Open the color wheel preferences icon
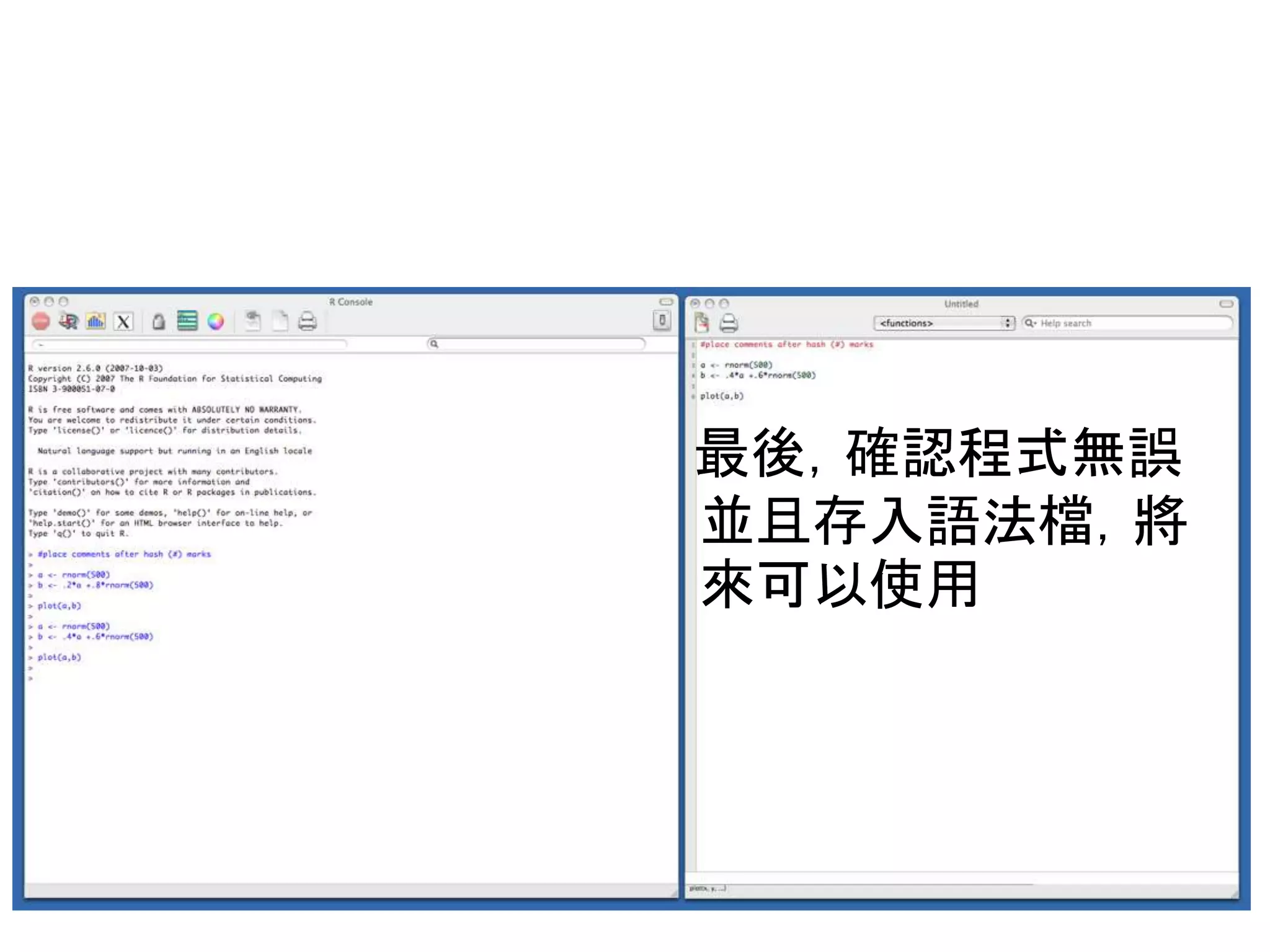 pos(215,321)
